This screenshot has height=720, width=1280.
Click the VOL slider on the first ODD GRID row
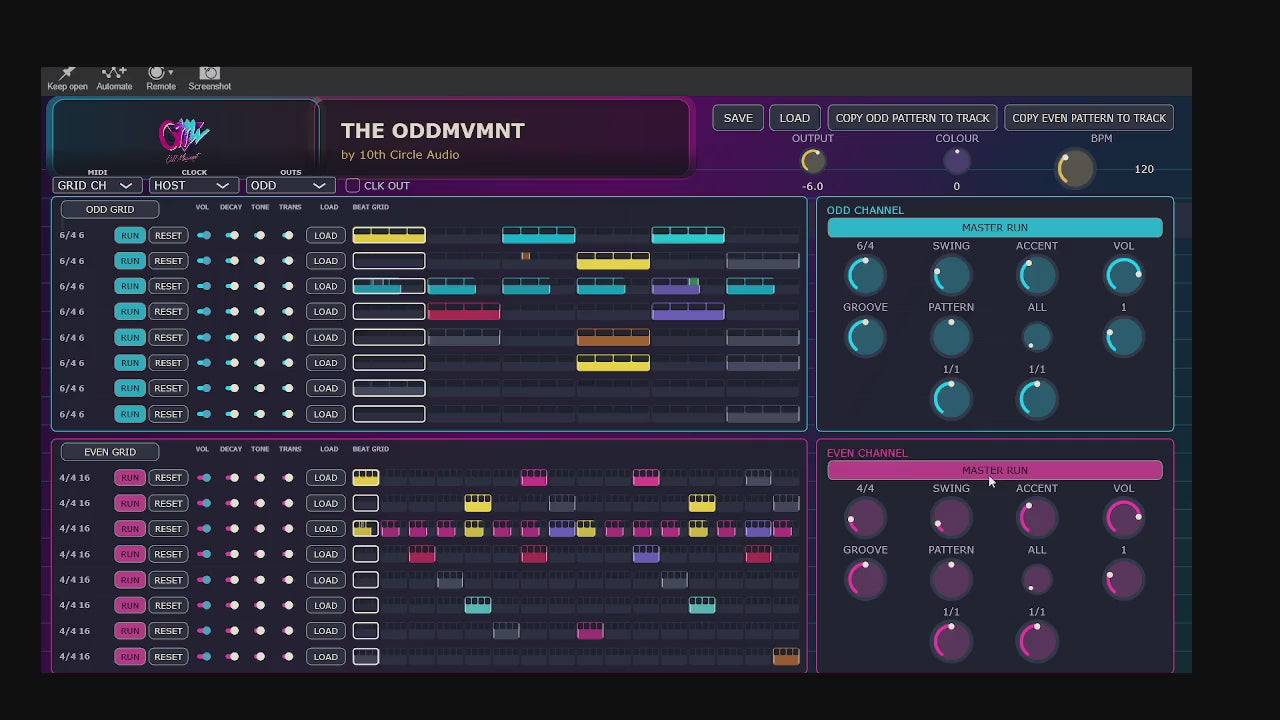tap(204, 236)
